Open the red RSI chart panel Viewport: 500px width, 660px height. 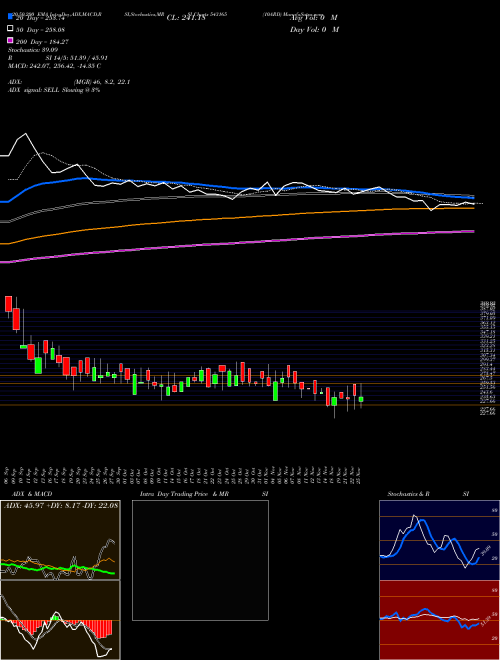[x=439, y=620]
